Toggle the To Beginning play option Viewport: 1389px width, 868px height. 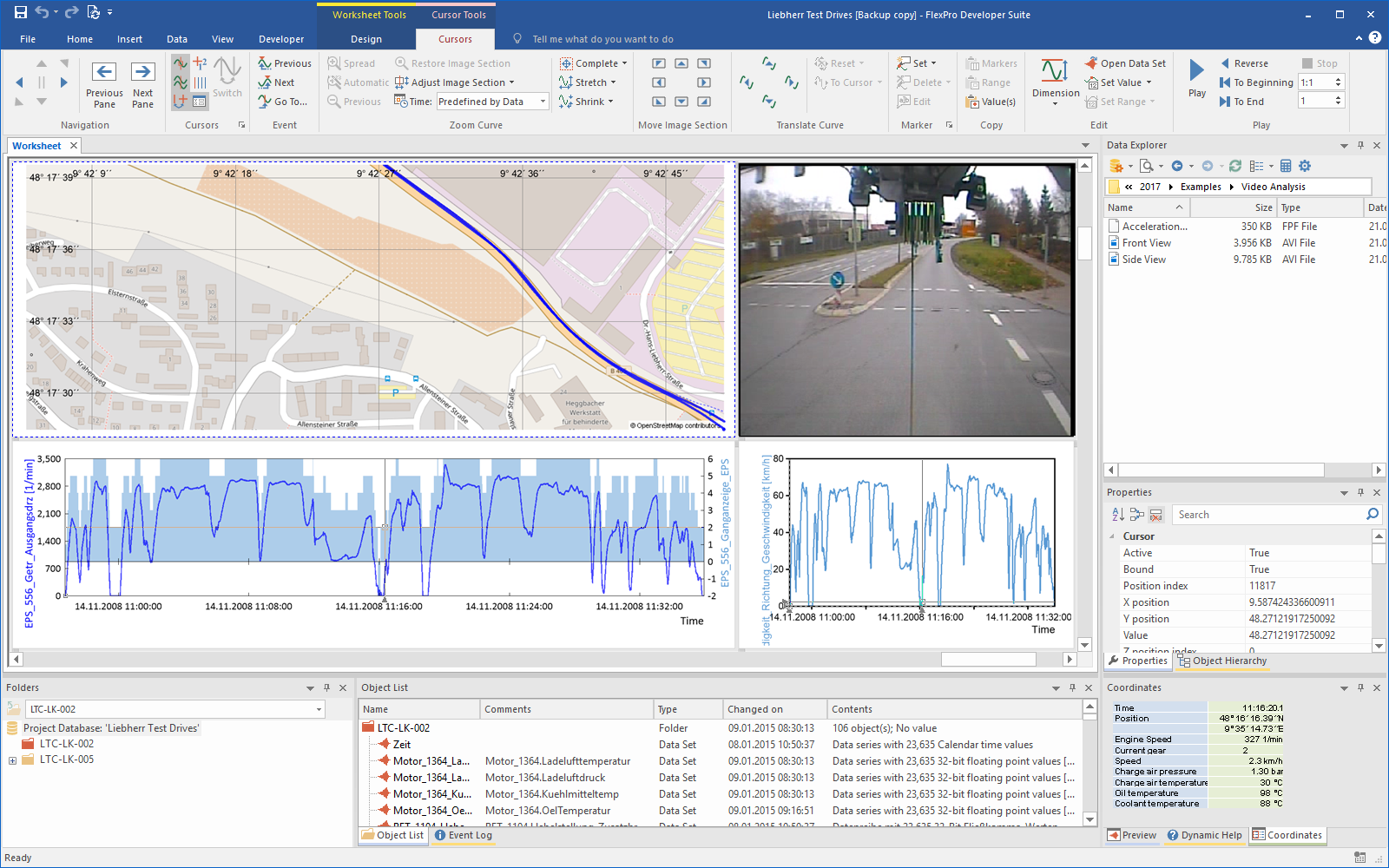1255,82
